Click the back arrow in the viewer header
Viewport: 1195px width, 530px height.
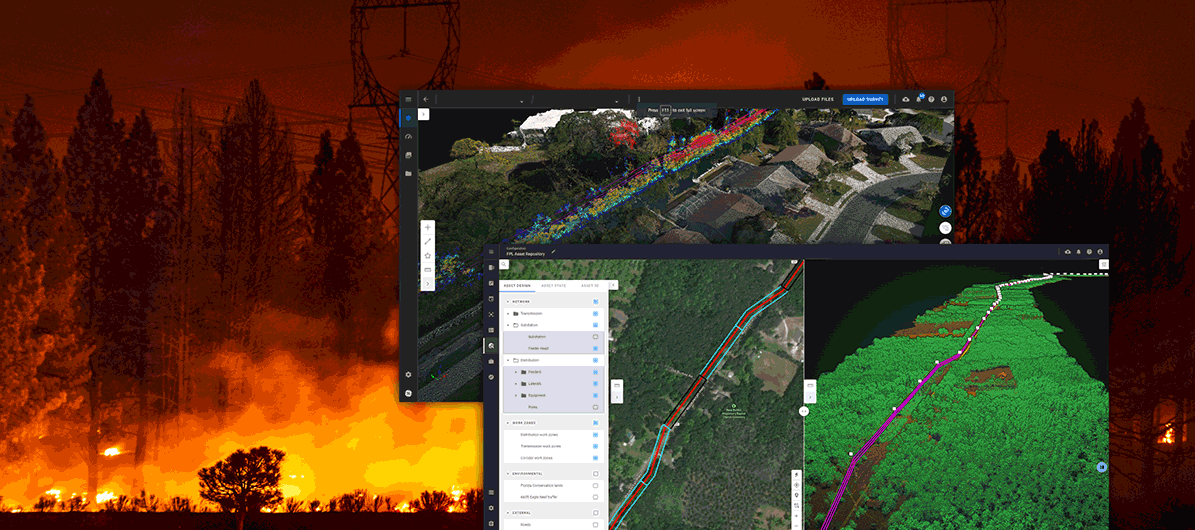click(425, 99)
